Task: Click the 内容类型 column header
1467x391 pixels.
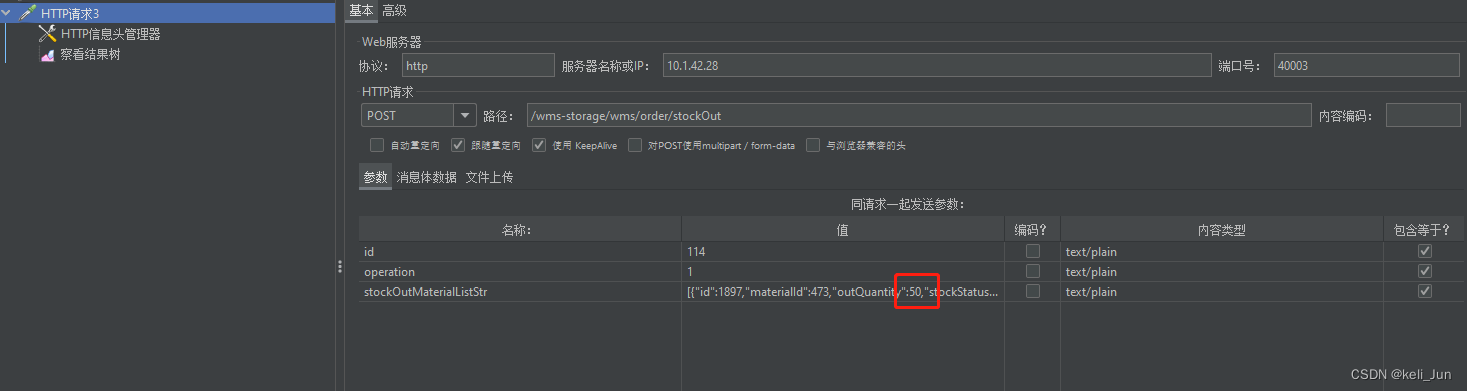Action: [1221, 229]
